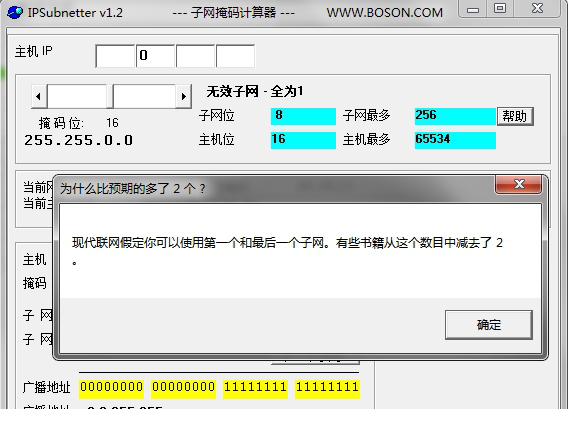Click the mask bits slider thumb
The image size is (568, 425).
click(x=110, y=96)
